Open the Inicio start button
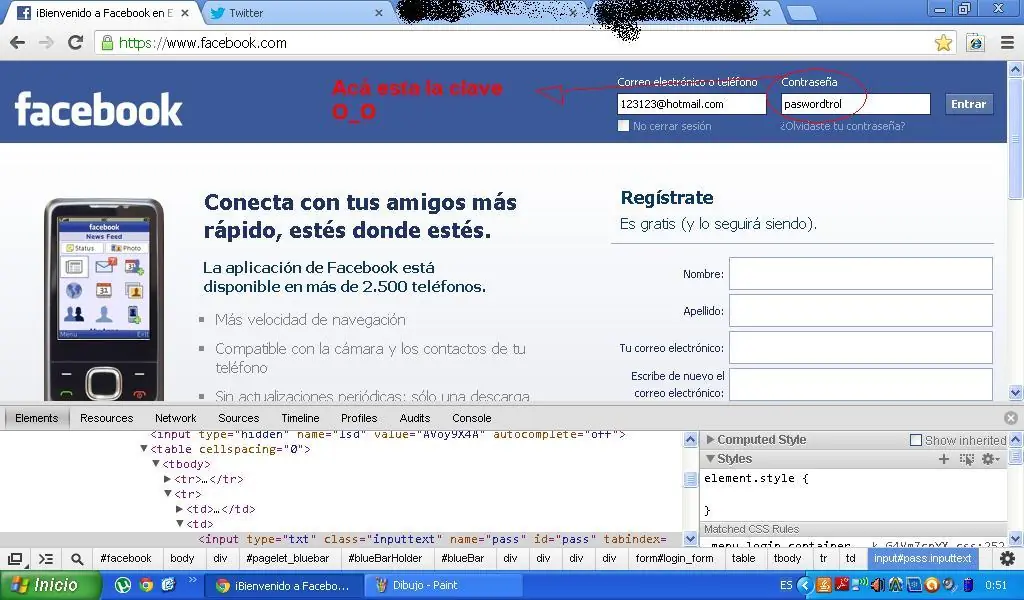The width and height of the screenshot is (1024, 600). coord(51,585)
